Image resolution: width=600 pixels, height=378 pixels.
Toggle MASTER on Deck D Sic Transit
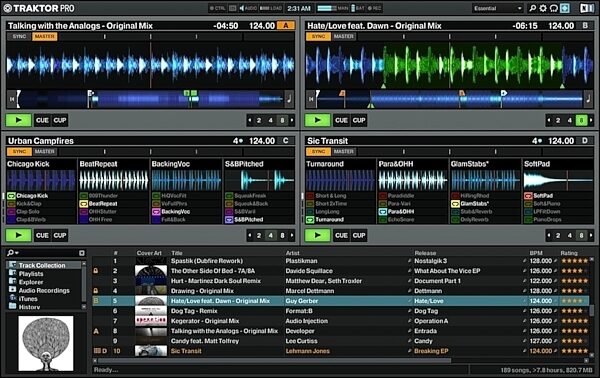tap(344, 152)
